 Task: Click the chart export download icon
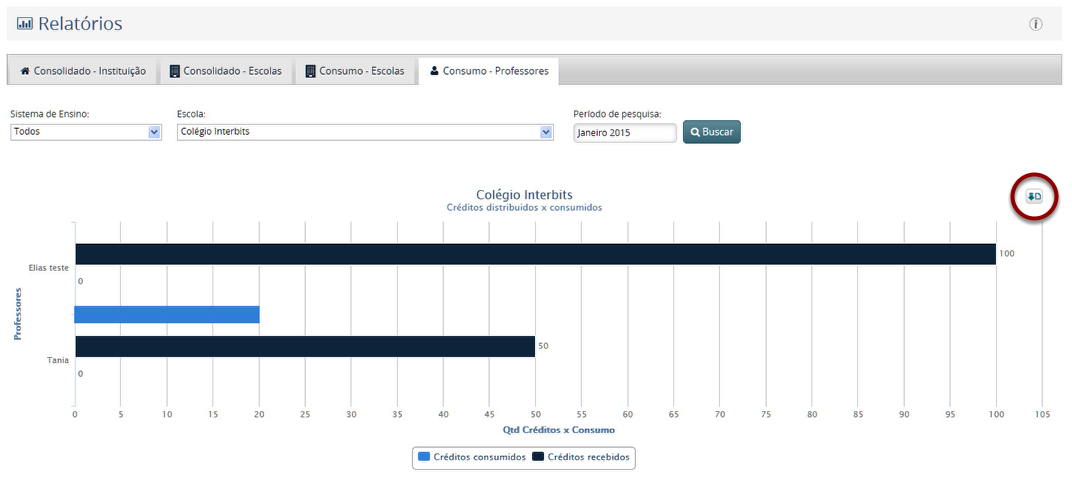(1034, 197)
